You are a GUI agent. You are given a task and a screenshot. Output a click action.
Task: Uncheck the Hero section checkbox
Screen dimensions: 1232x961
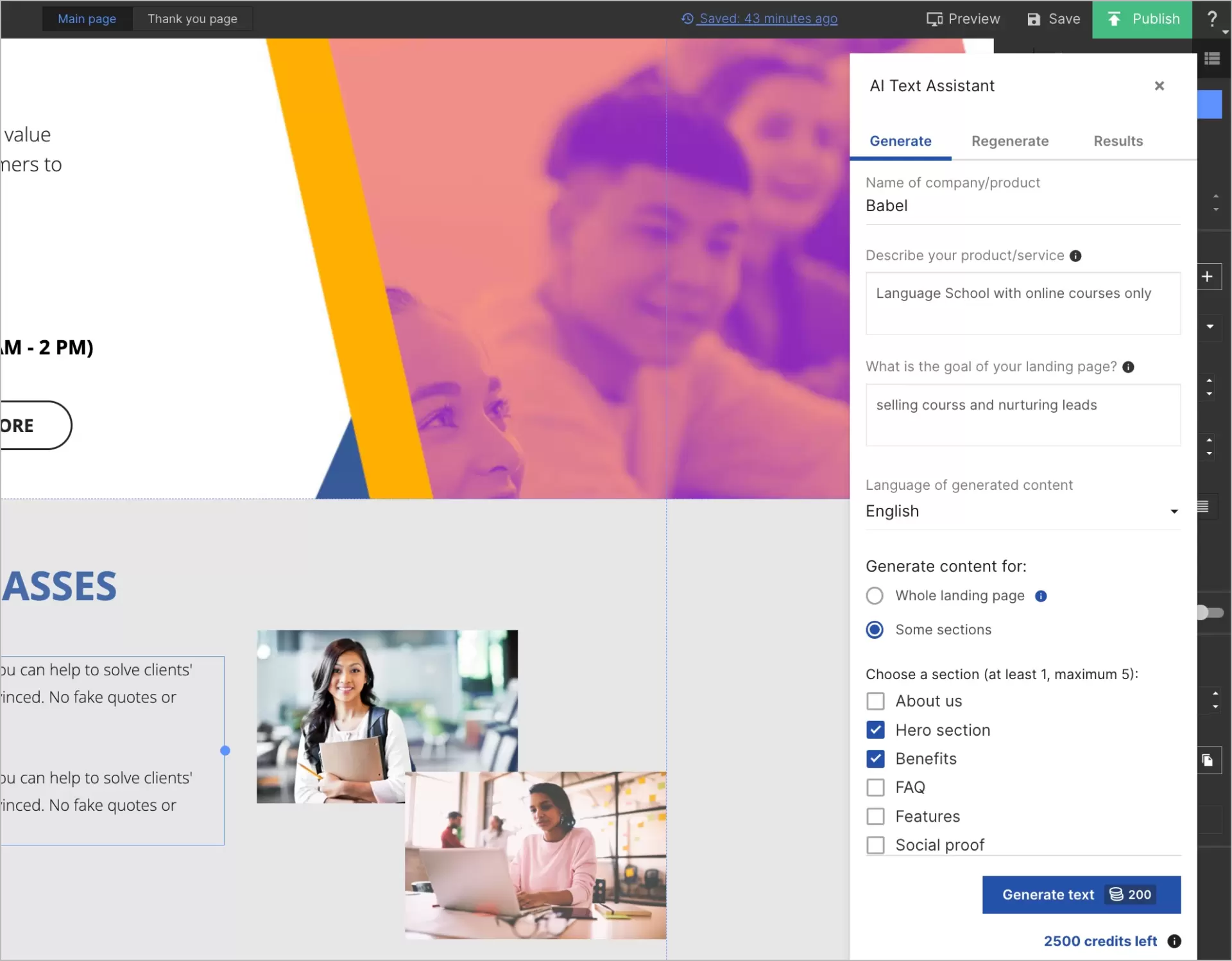pyautogui.click(x=875, y=730)
